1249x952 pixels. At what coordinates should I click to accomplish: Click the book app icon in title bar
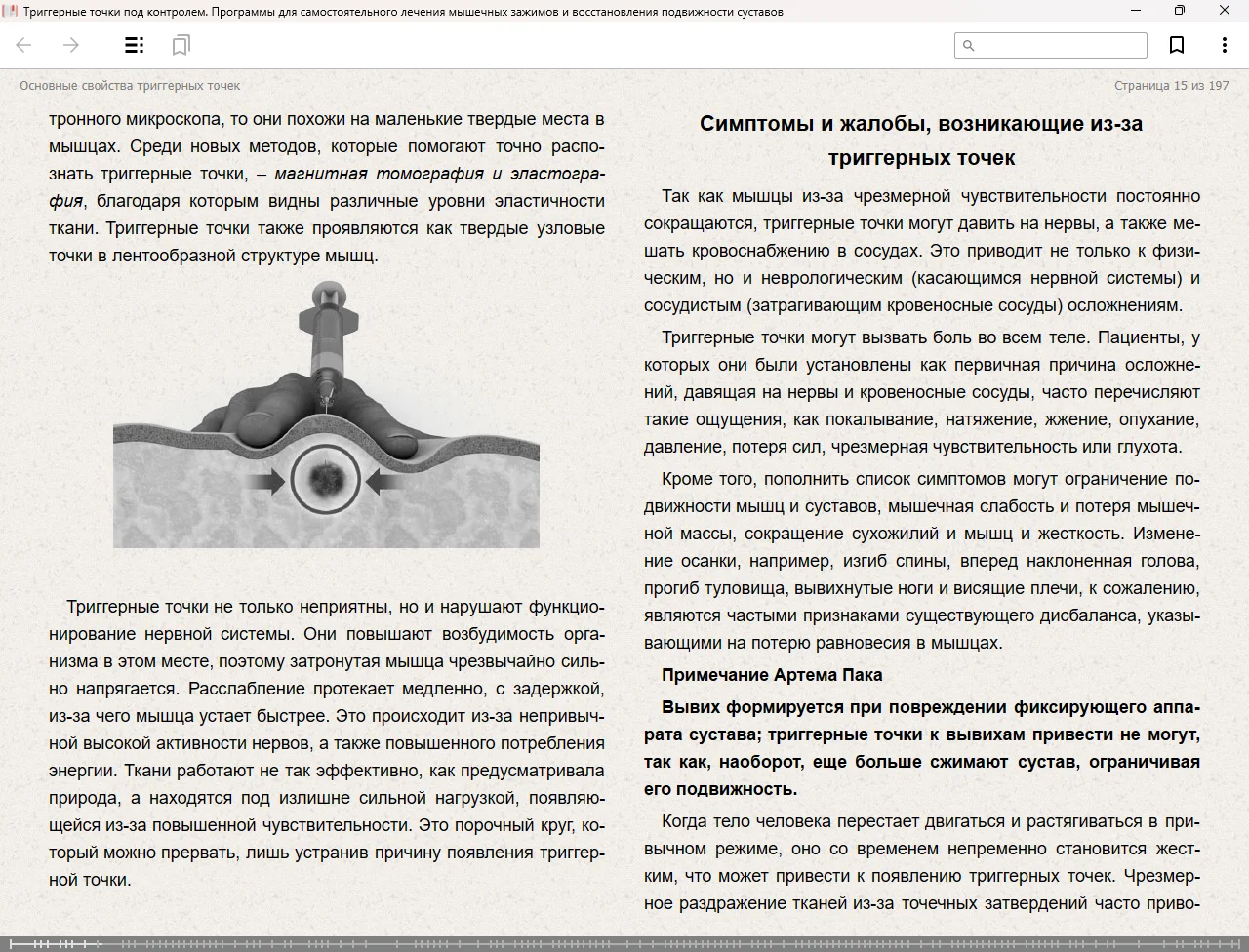tap(11, 11)
